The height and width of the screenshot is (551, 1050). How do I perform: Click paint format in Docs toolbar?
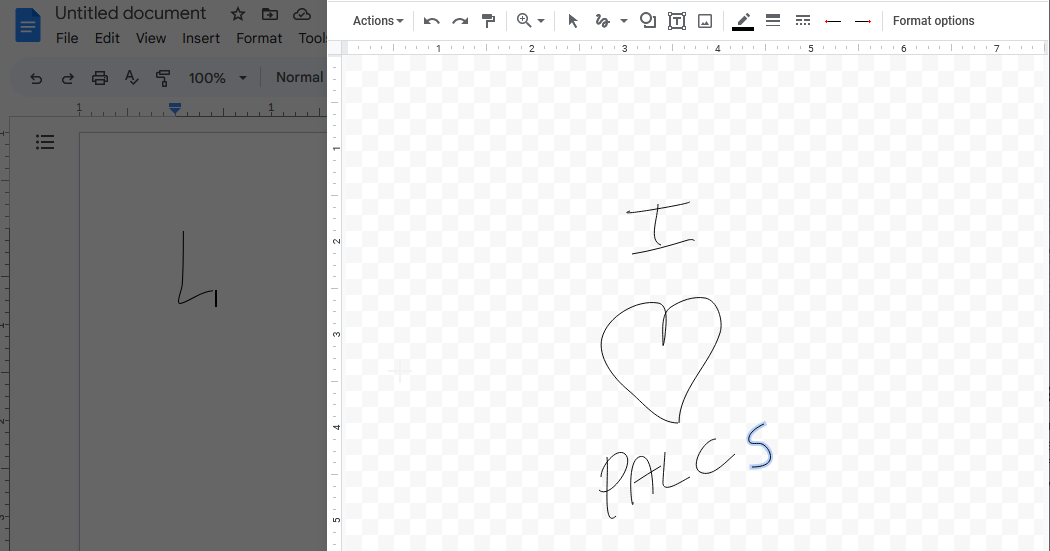pyautogui.click(x=163, y=78)
